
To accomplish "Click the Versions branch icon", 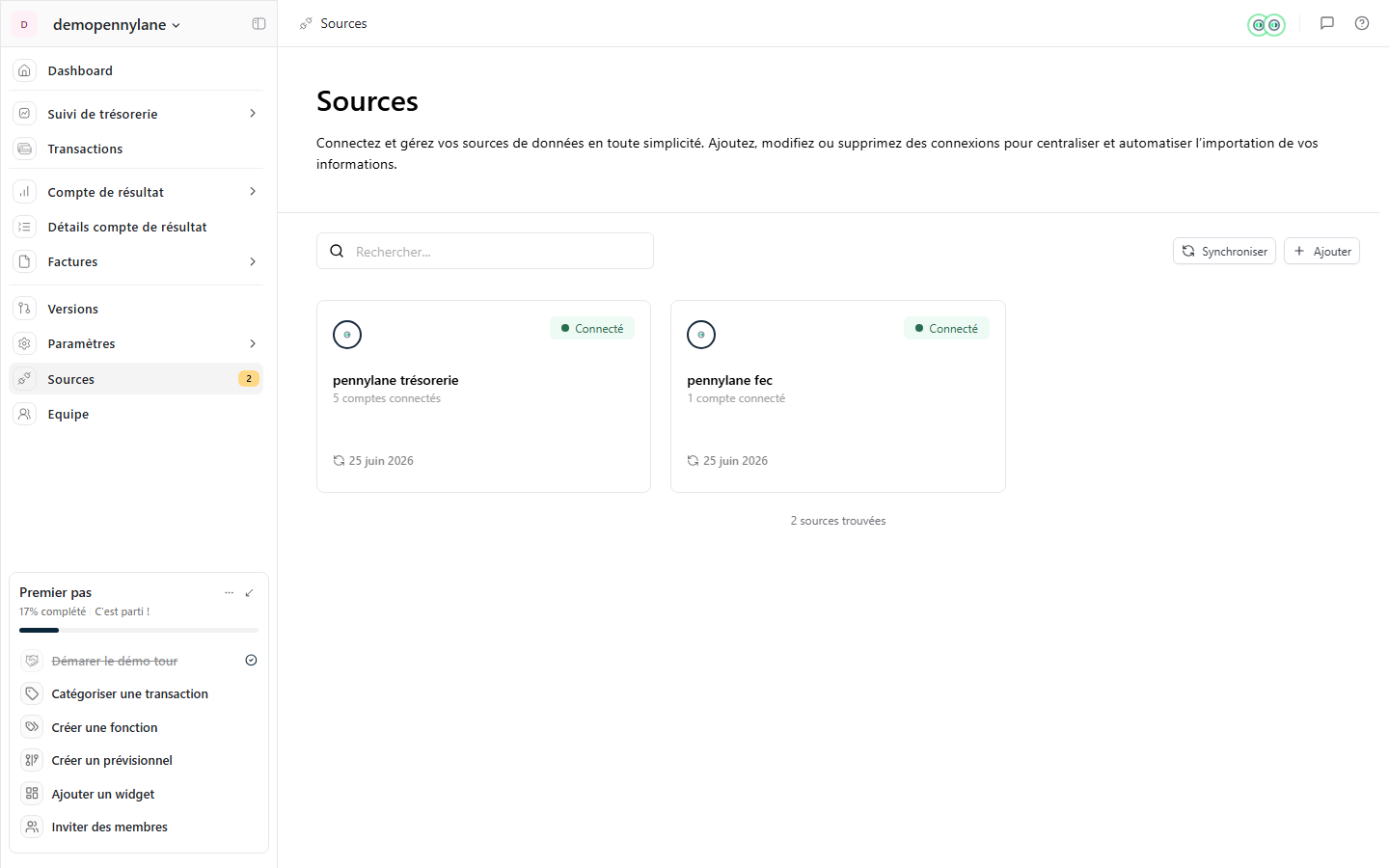I will (x=25, y=309).
